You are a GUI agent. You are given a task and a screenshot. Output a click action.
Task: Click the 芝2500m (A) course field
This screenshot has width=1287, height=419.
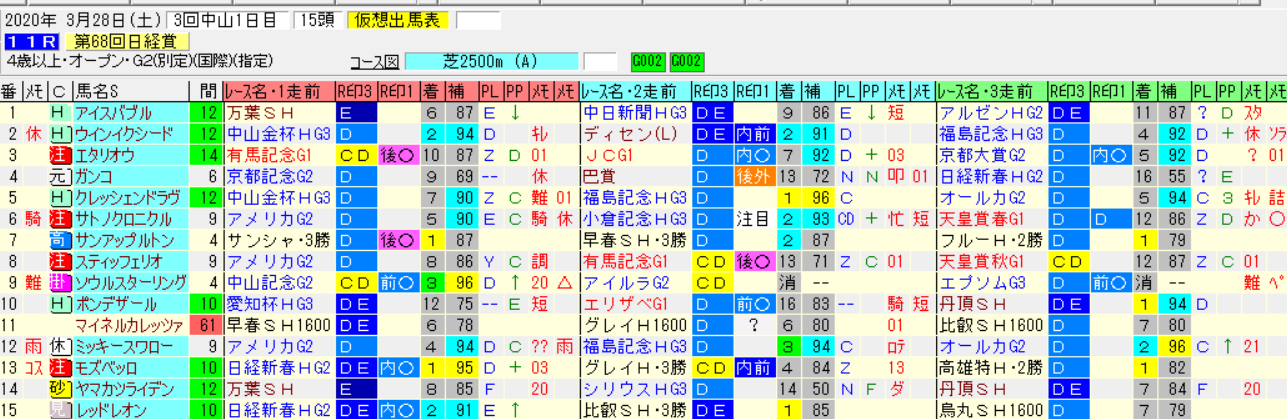pos(492,61)
